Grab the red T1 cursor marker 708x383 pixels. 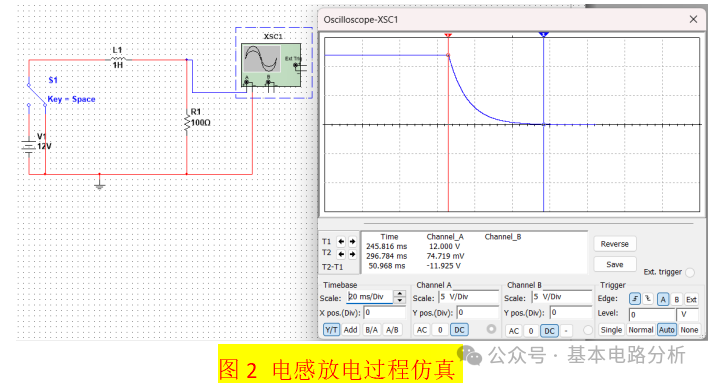[x=448, y=35]
